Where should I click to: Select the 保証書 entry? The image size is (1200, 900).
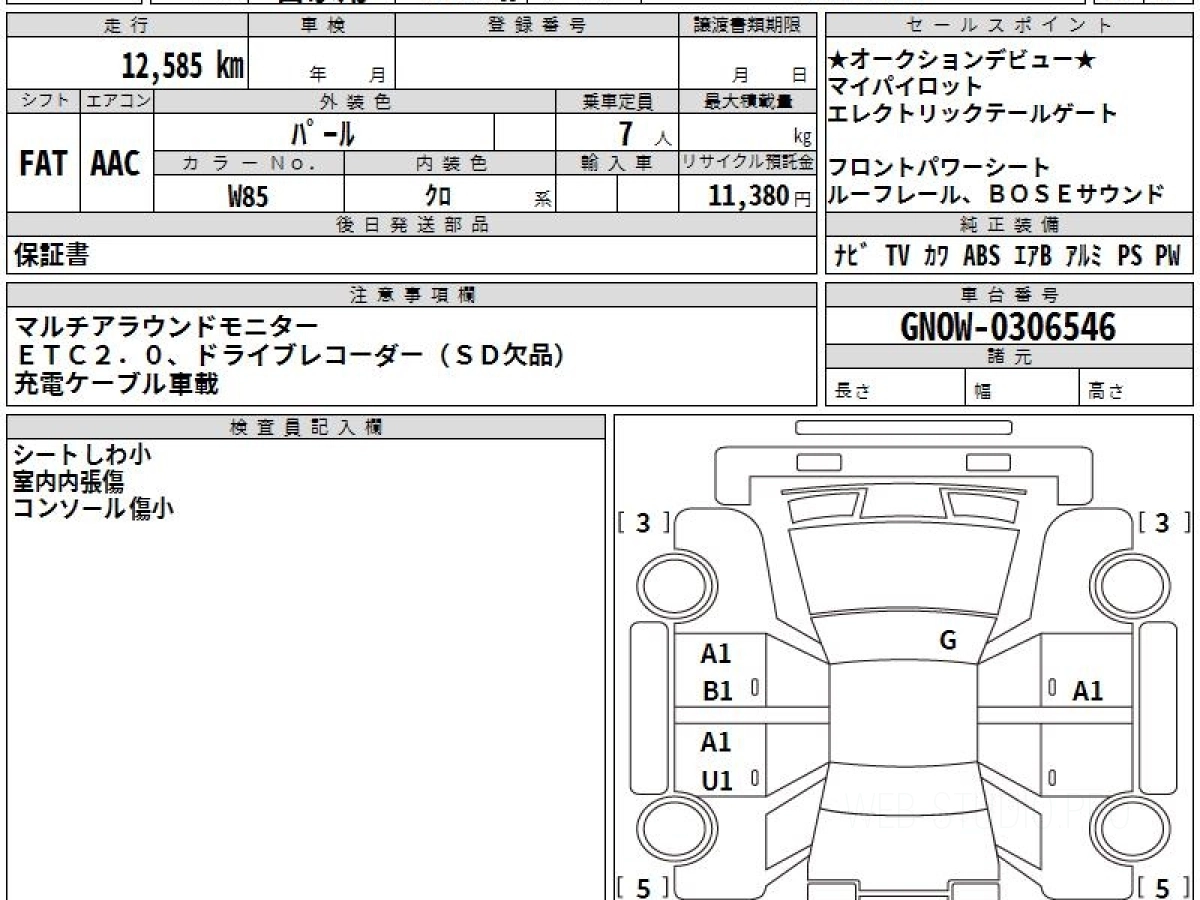[51, 256]
